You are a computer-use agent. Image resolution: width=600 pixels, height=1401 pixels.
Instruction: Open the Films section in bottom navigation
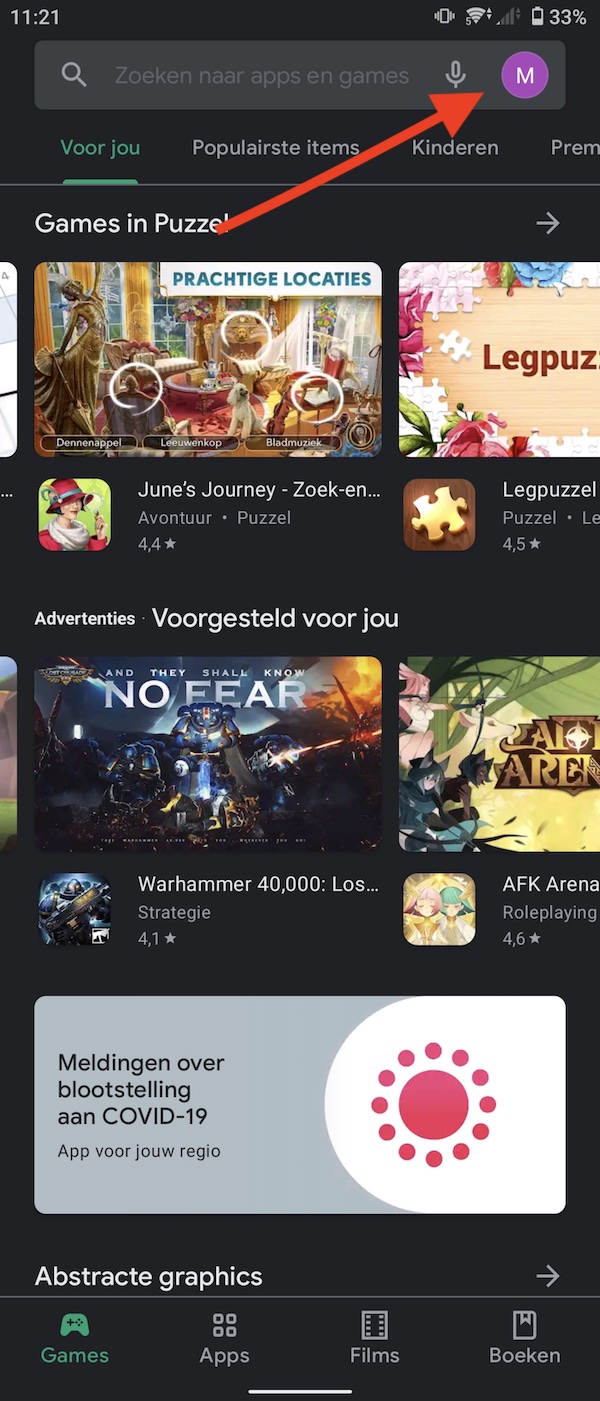(375, 1340)
